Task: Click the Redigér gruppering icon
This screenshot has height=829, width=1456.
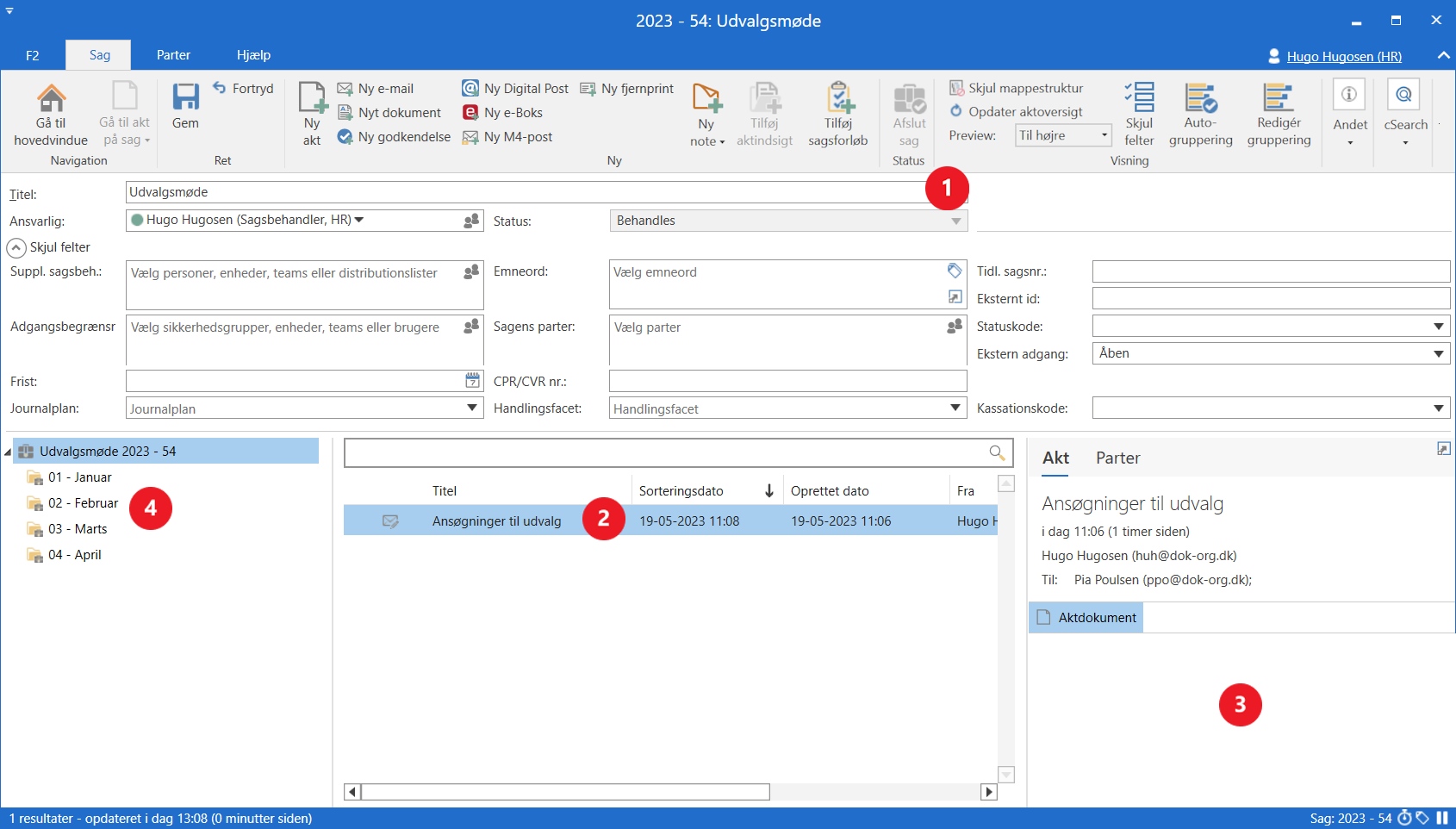Action: tap(1279, 98)
